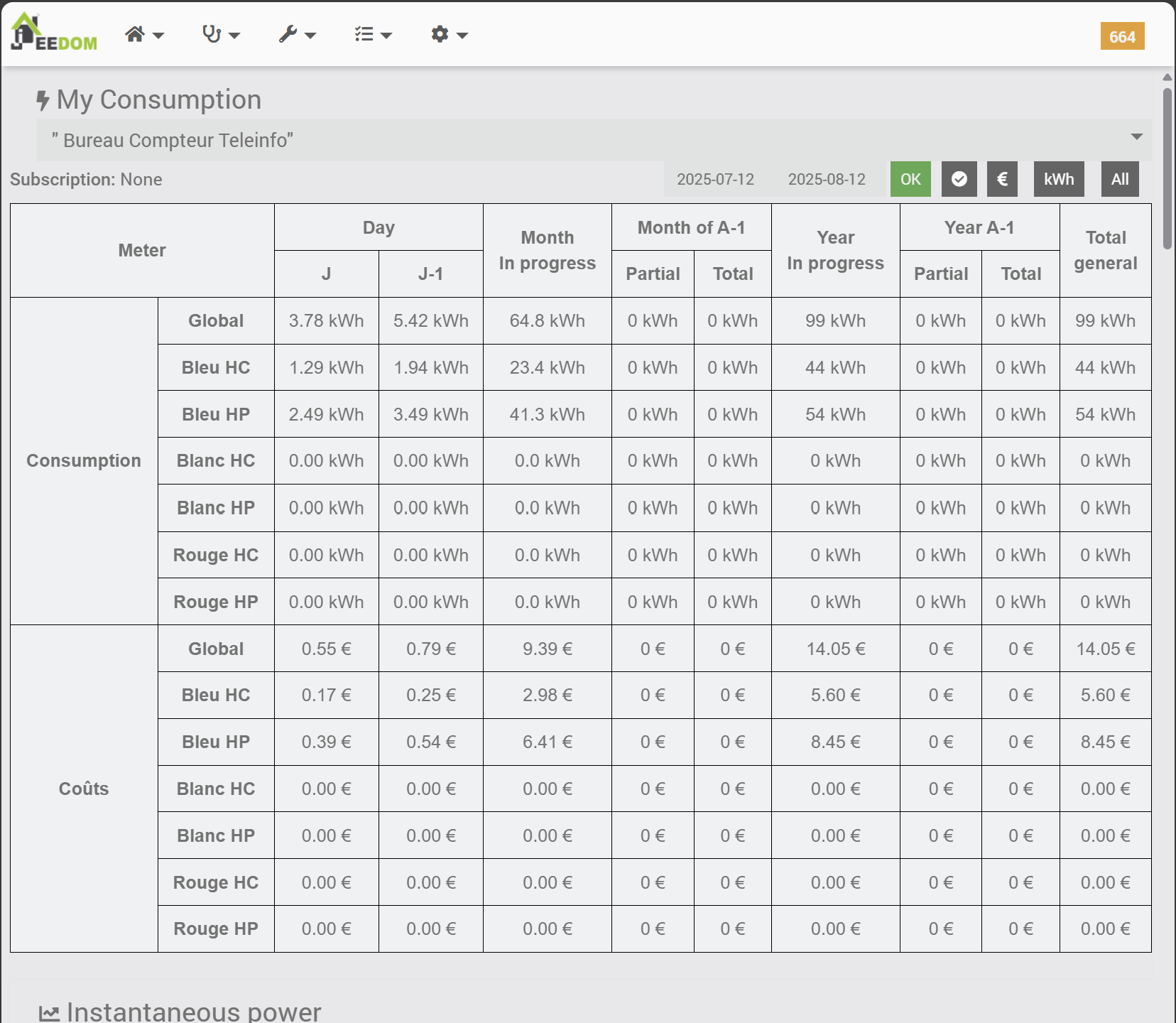Click the caret next to the gear icon
Image resolution: width=1176 pixels, height=1023 pixels.
click(x=462, y=36)
